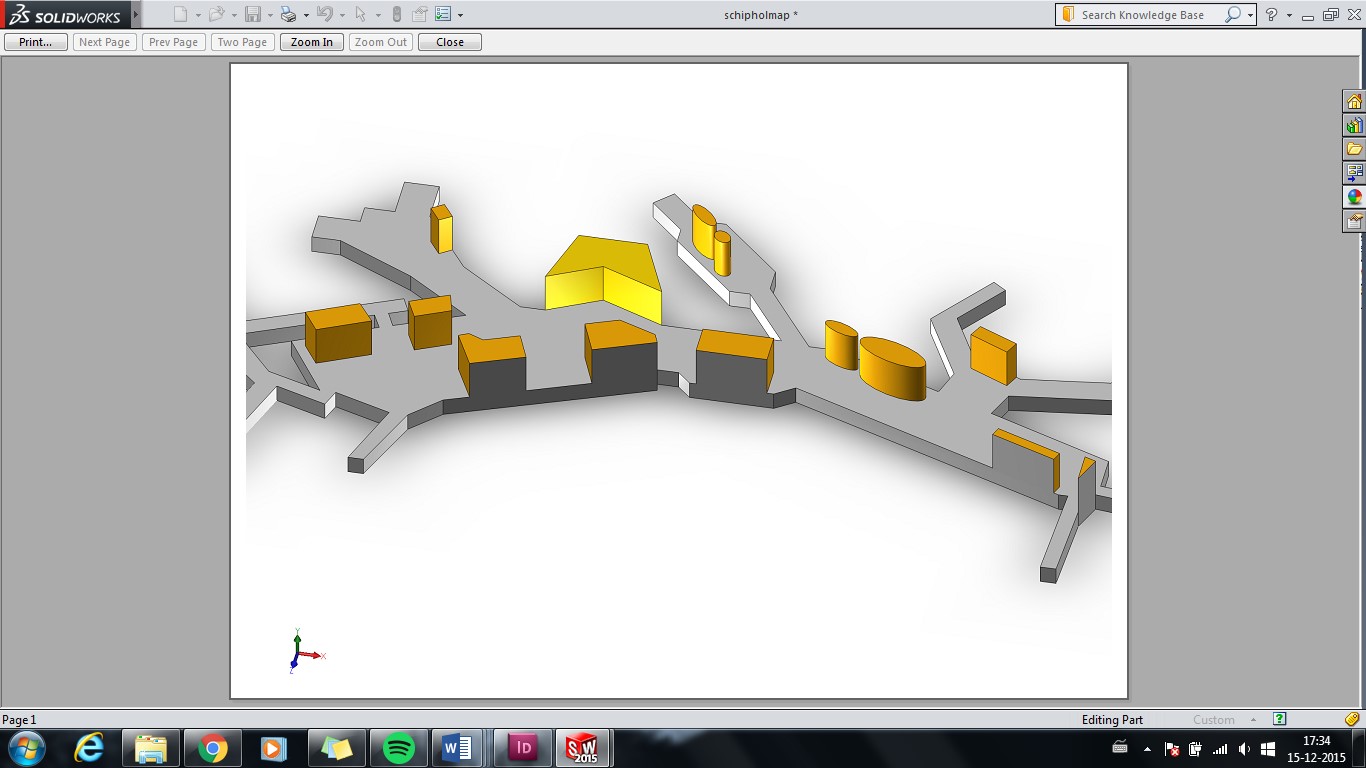Image resolution: width=1366 pixels, height=768 pixels.
Task: Open the View Palette tab
Action: pyautogui.click(x=1354, y=174)
